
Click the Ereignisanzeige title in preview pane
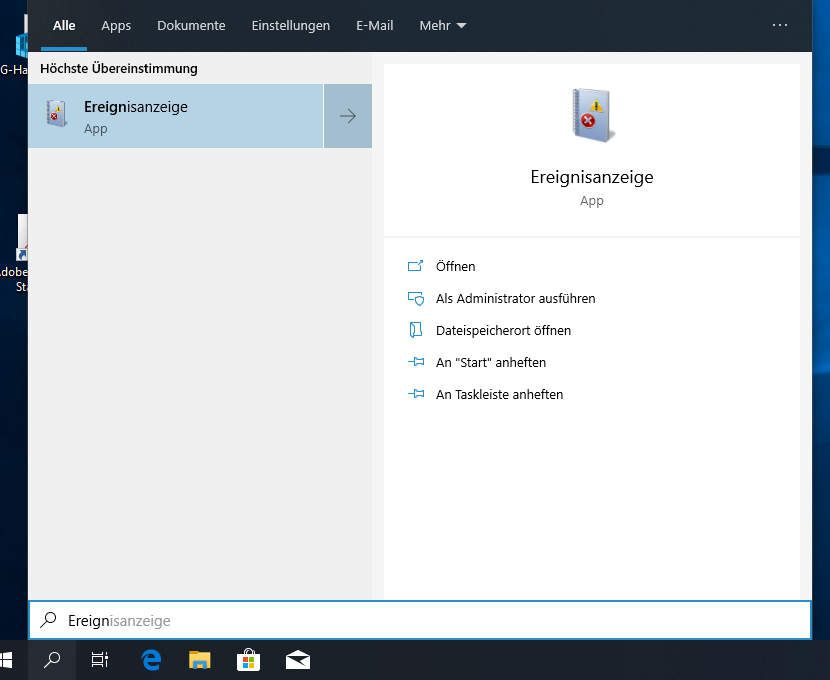tap(592, 177)
